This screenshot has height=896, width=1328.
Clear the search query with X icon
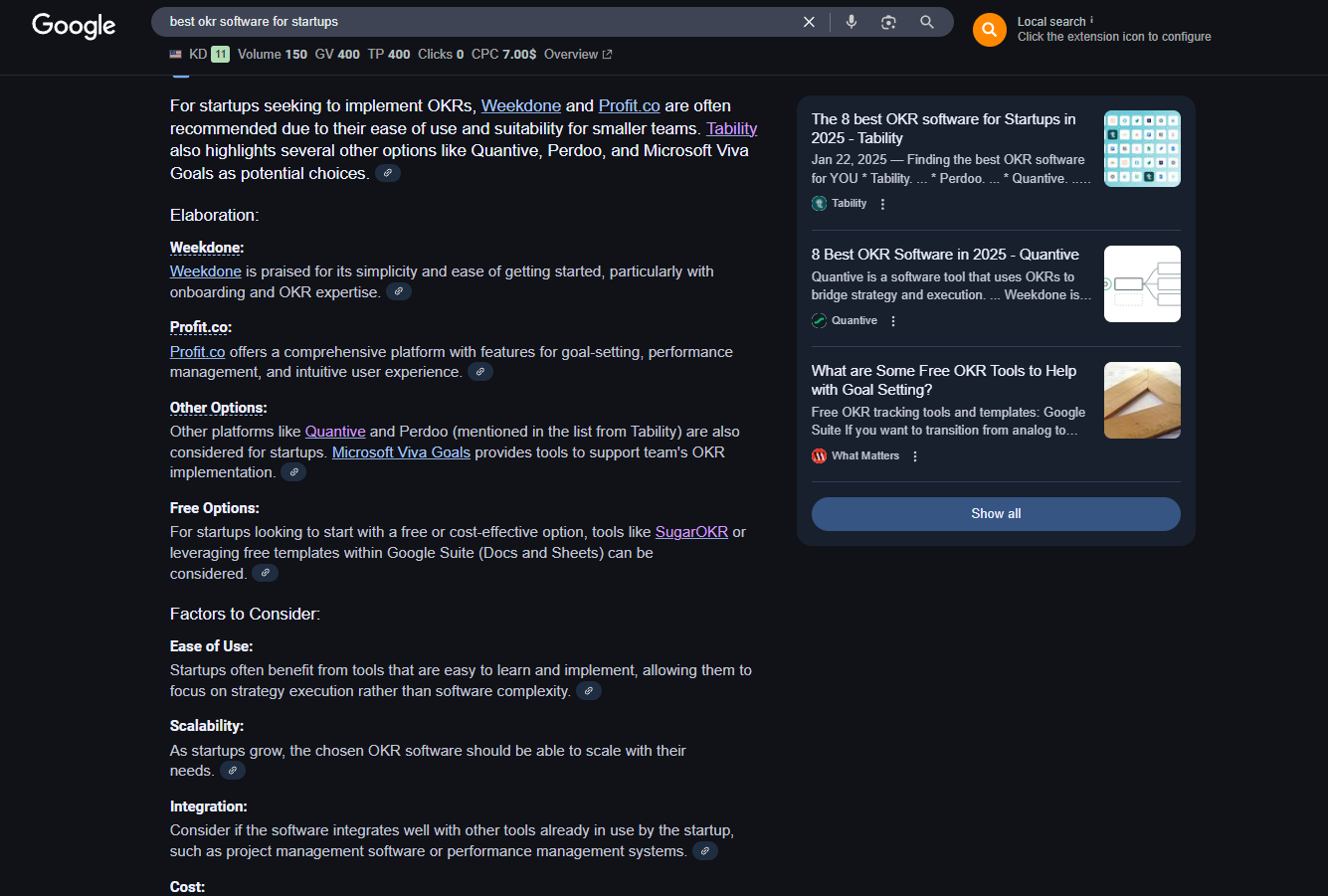(809, 22)
